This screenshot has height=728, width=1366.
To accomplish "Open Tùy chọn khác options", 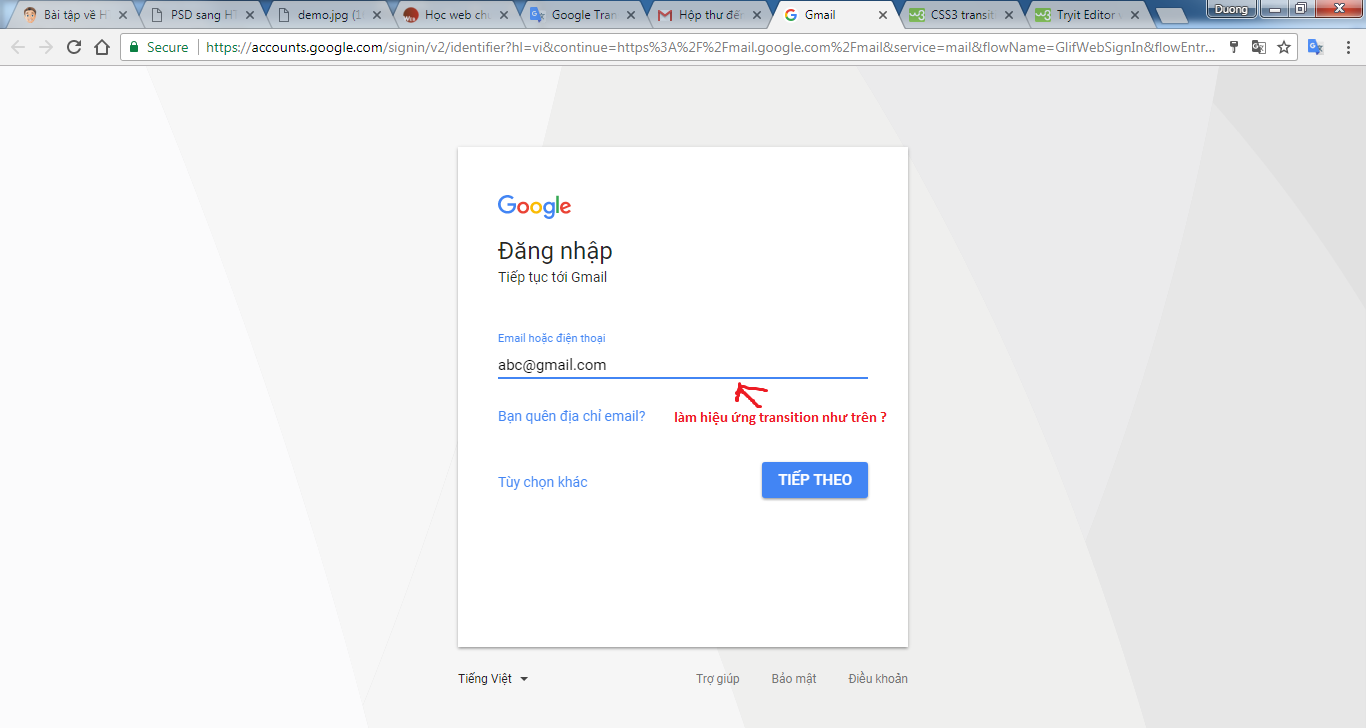I will 543,482.
